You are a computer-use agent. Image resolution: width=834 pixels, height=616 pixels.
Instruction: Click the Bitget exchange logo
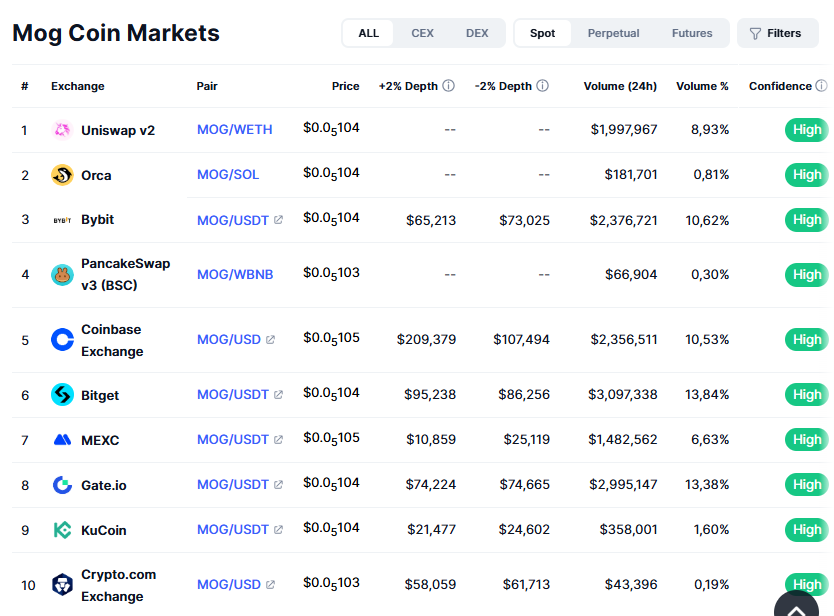(x=62, y=395)
